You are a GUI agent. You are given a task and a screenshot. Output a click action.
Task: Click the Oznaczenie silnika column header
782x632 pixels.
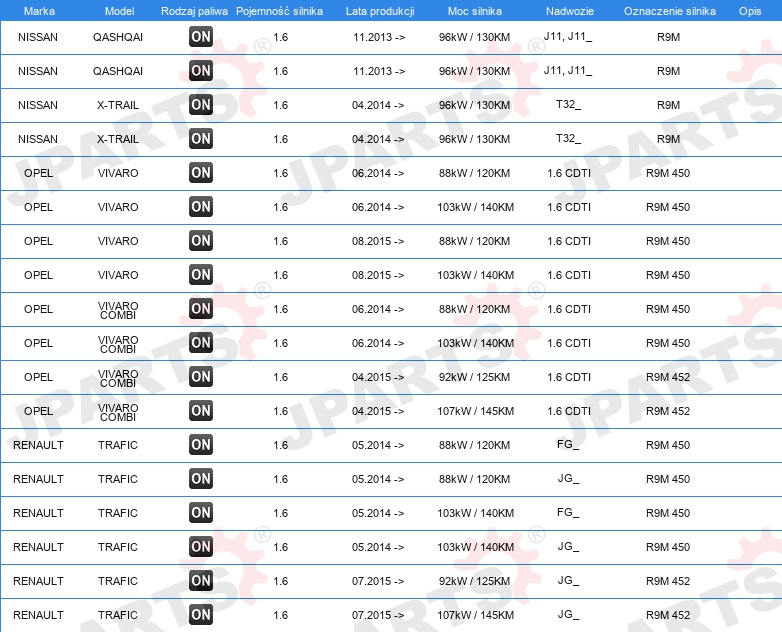pyautogui.click(x=670, y=11)
